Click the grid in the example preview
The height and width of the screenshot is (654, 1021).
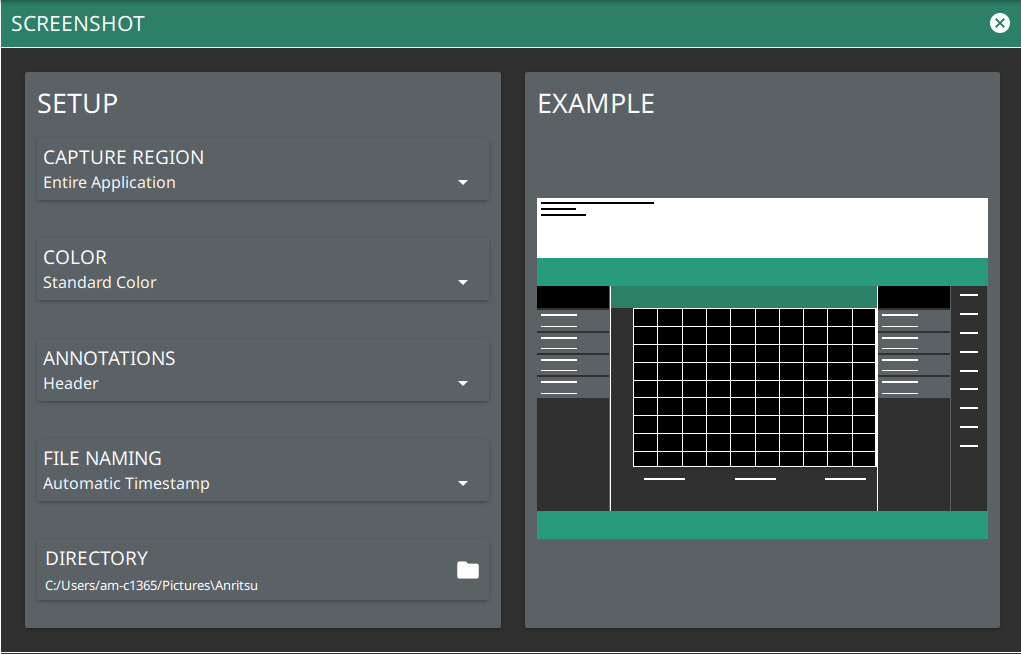(754, 387)
